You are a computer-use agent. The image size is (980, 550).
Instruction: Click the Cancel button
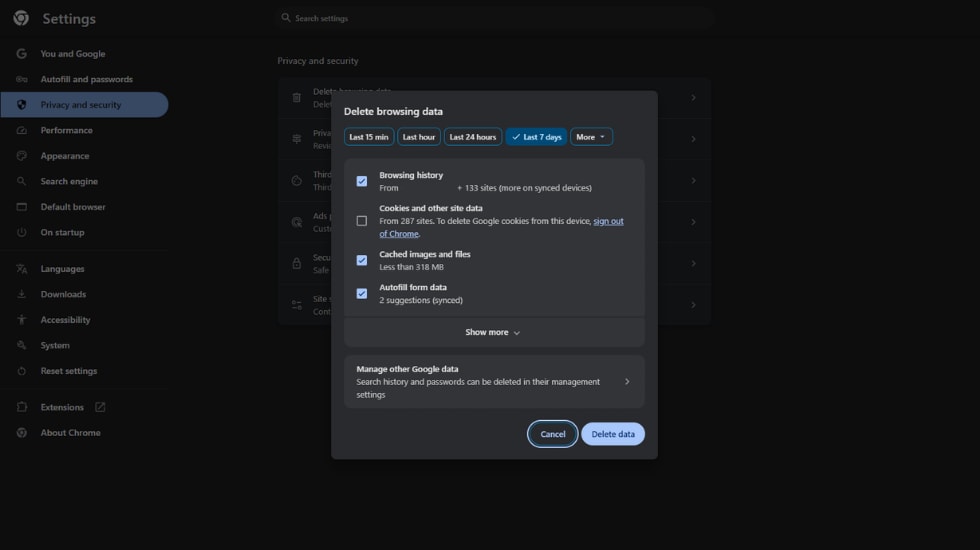pyautogui.click(x=552, y=434)
